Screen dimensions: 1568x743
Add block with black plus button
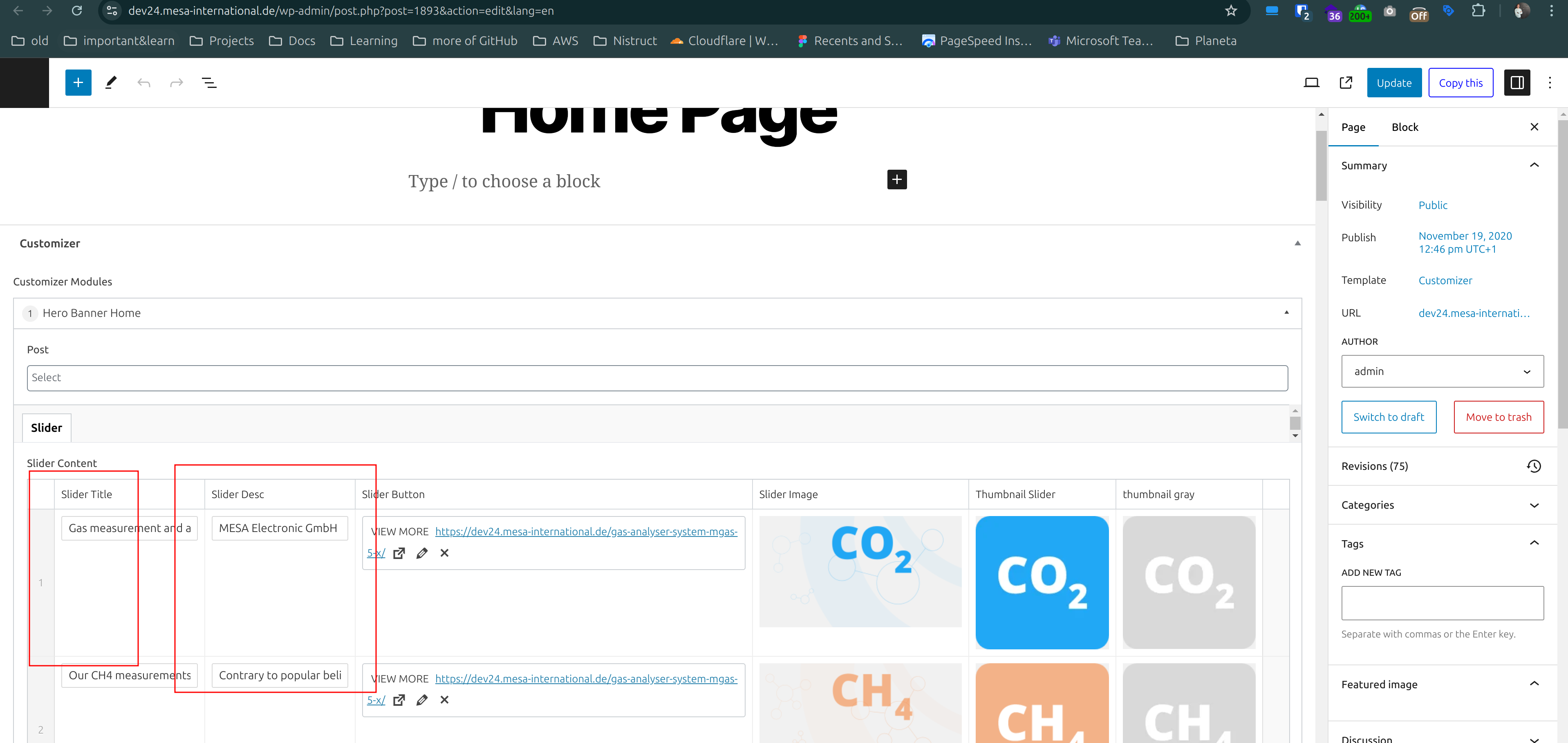click(x=896, y=180)
